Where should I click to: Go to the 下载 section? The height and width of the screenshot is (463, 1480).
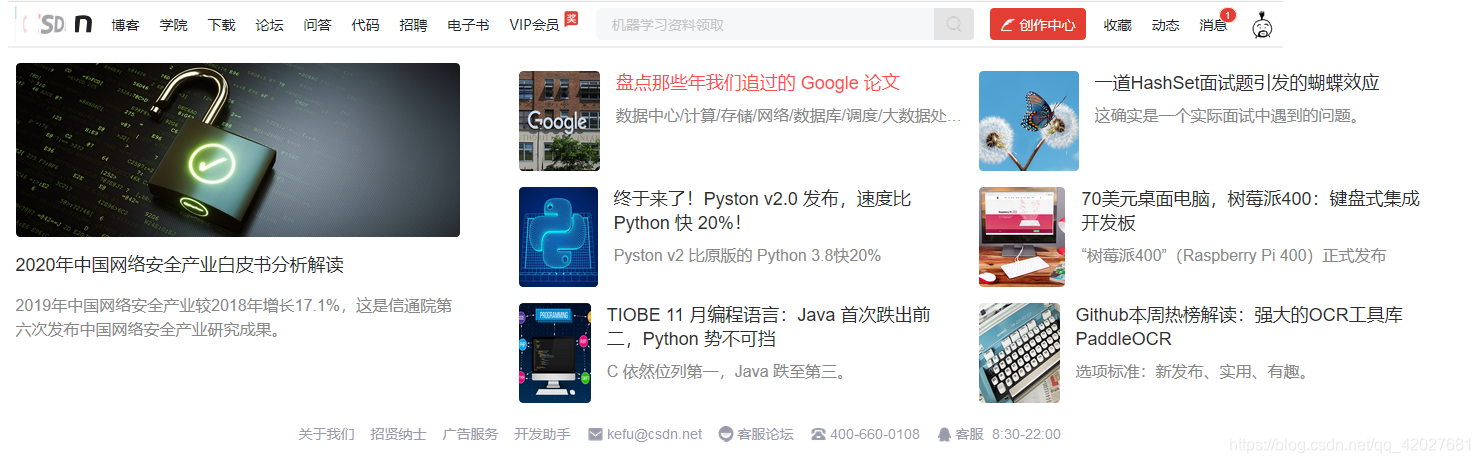tap(222, 25)
